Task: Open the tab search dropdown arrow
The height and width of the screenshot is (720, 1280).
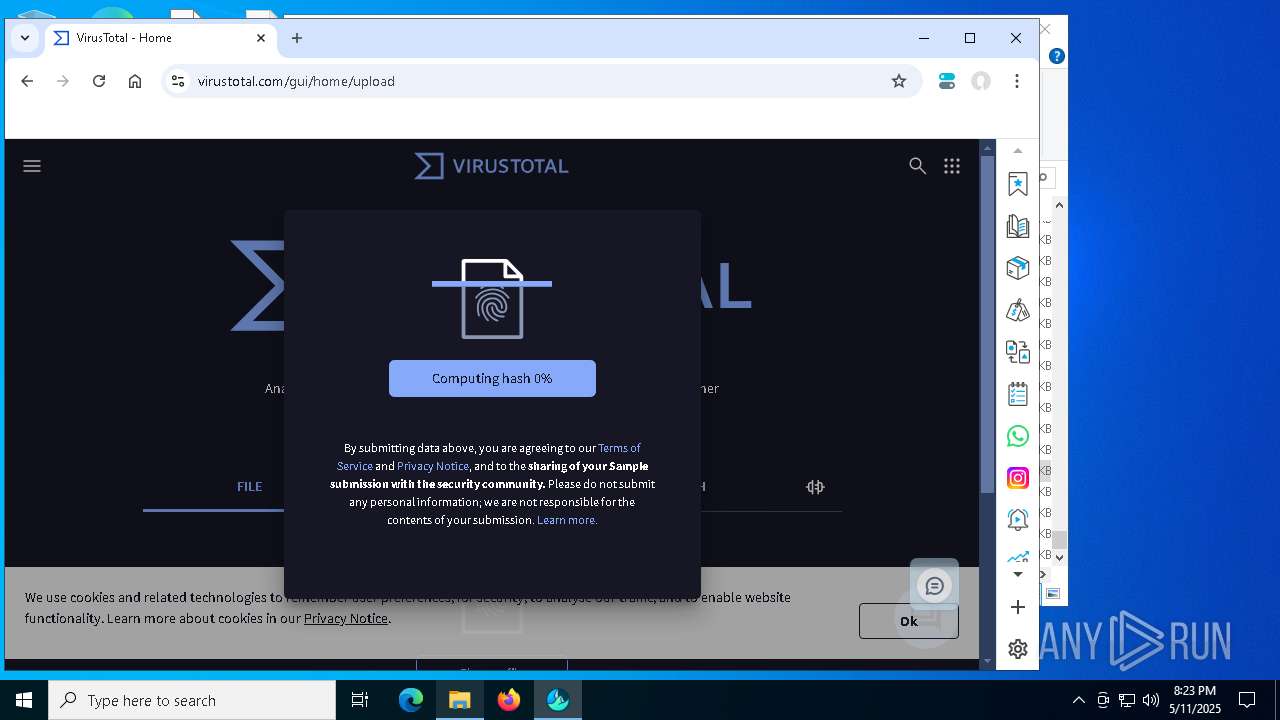Action: click(25, 38)
